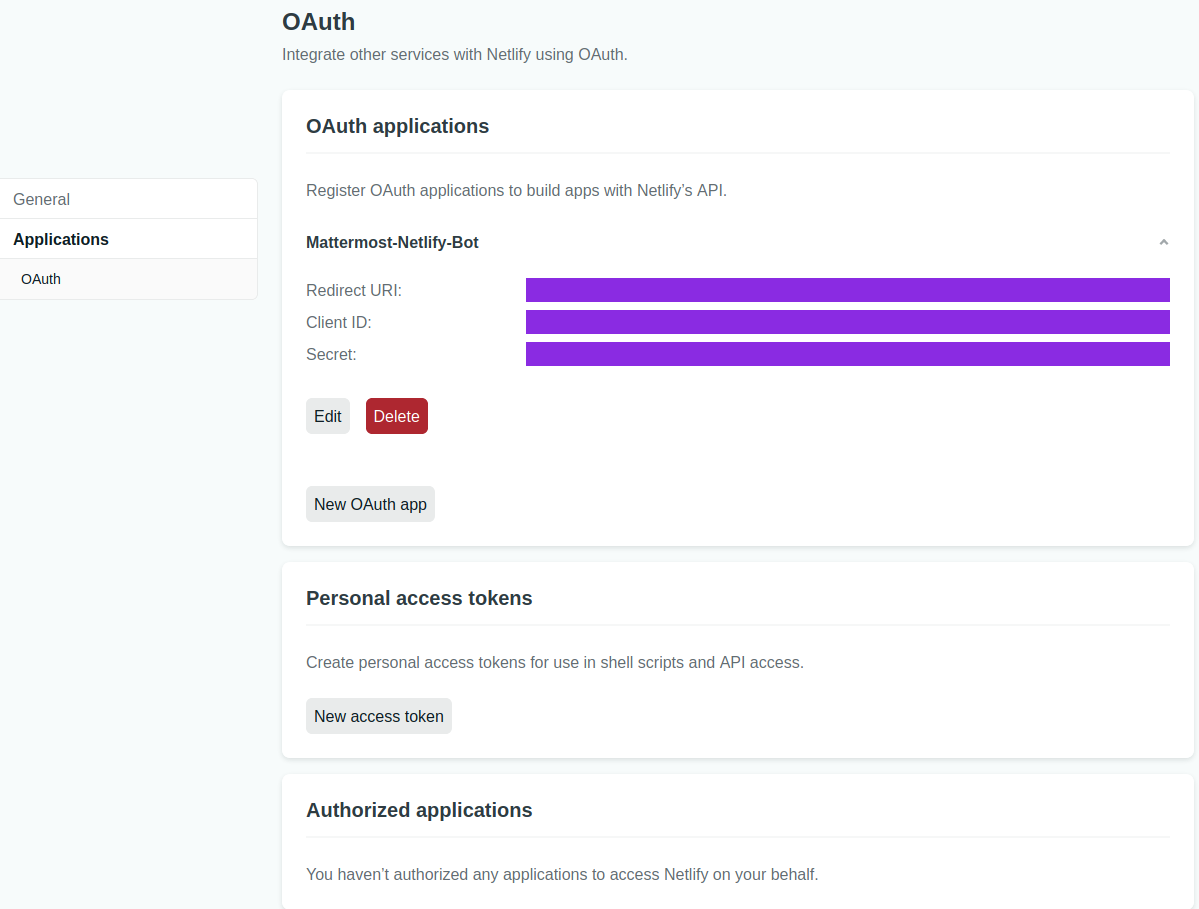Delete the Mattermost-Netlify-Bot OAuth app
This screenshot has height=909, width=1199.
396,416
